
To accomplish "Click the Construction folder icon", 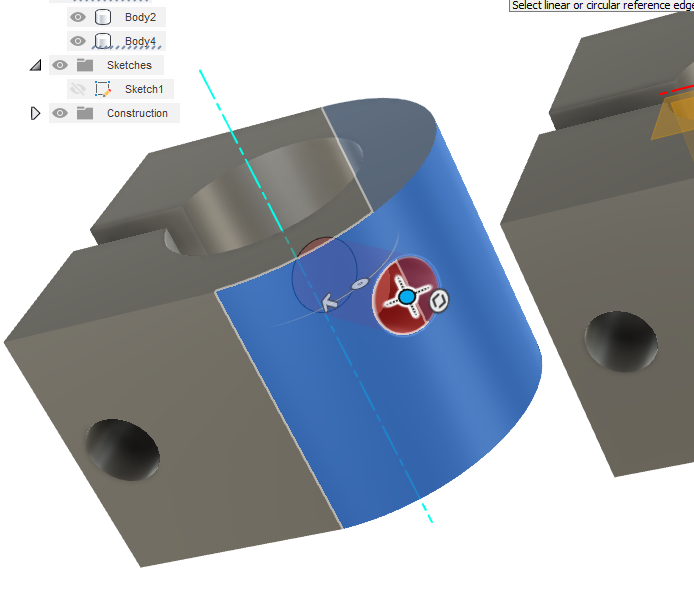I will coord(85,113).
